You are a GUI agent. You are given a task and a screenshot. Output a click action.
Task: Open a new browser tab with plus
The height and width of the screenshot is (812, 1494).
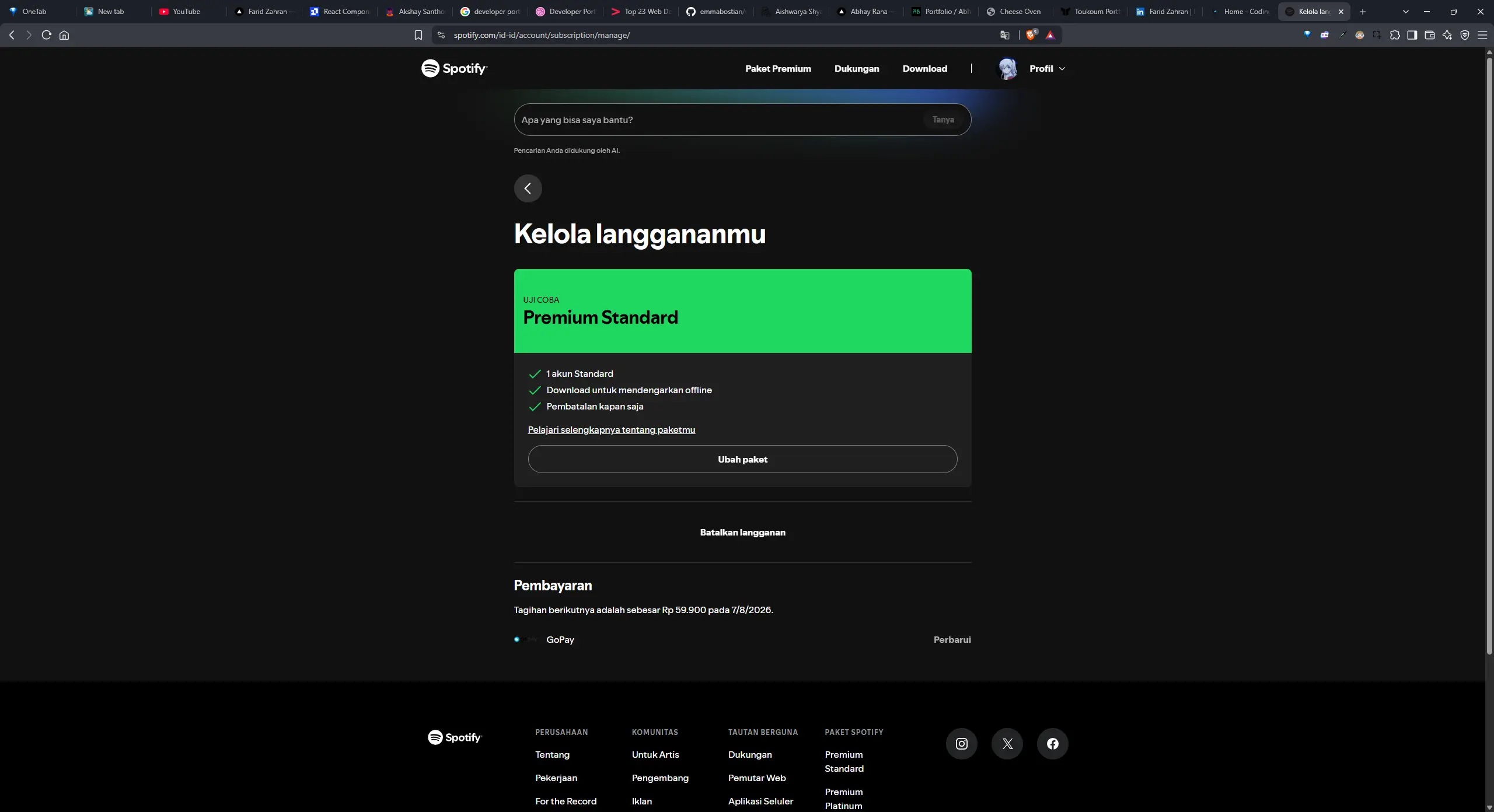[1363, 12]
